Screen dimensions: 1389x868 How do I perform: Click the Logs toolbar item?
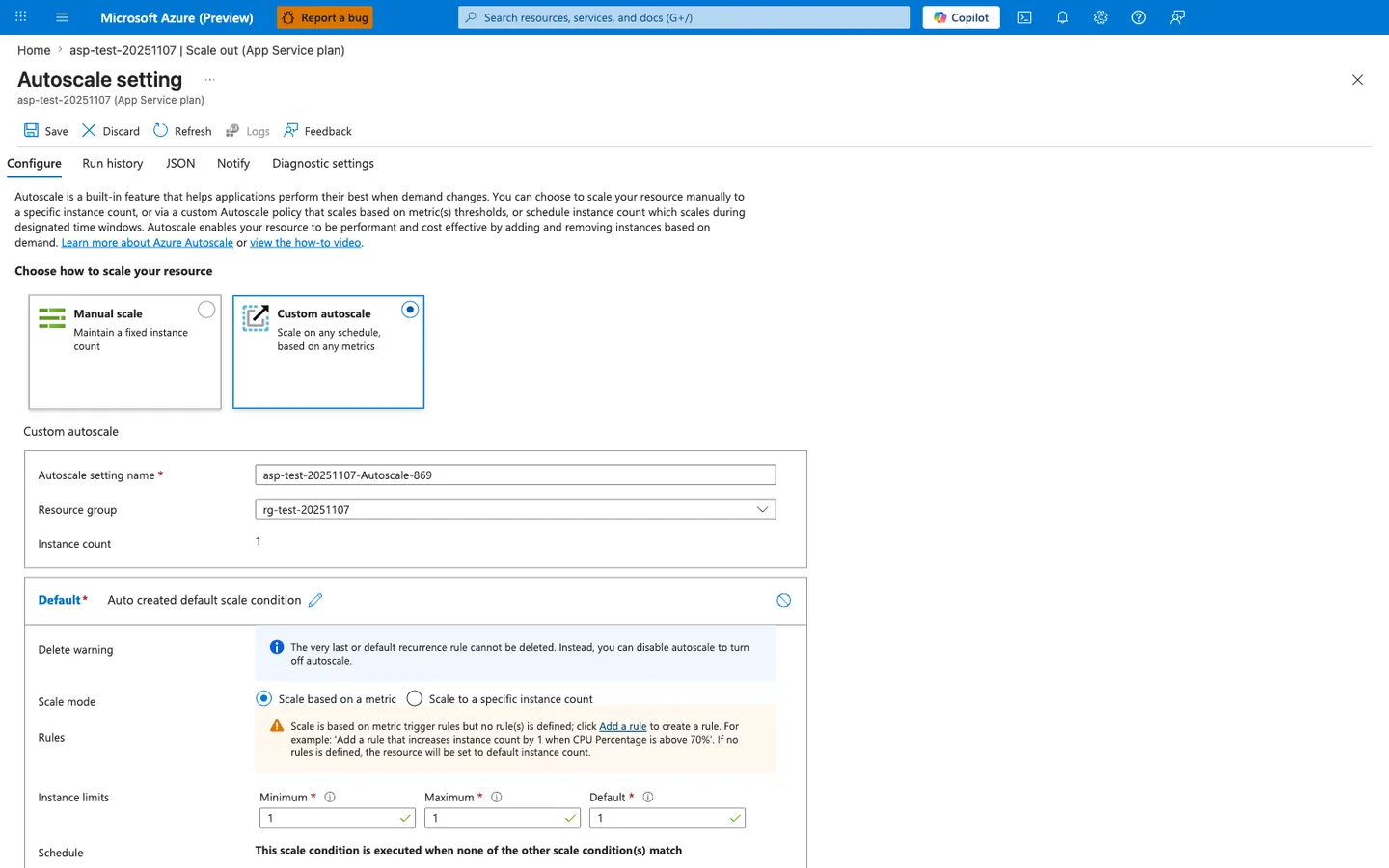pos(248,131)
